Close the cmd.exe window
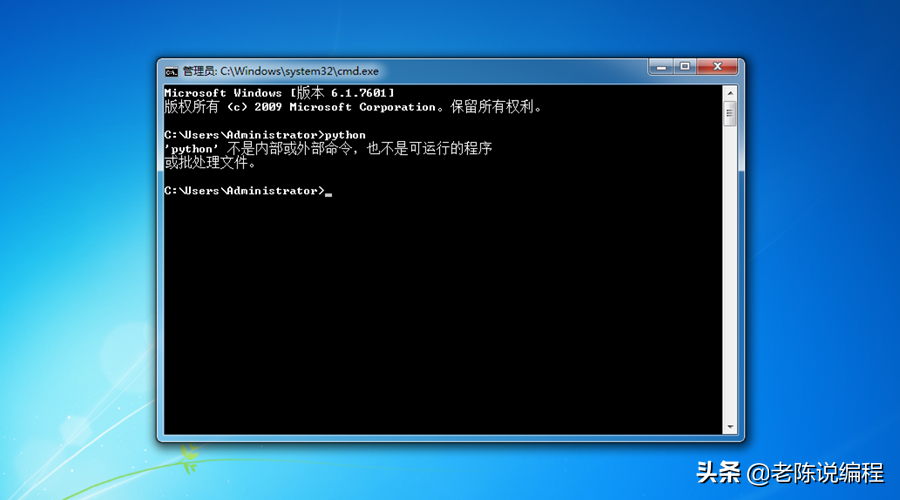Image resolution: width=900 pixels, height=500 pixels. click(717, 67)
